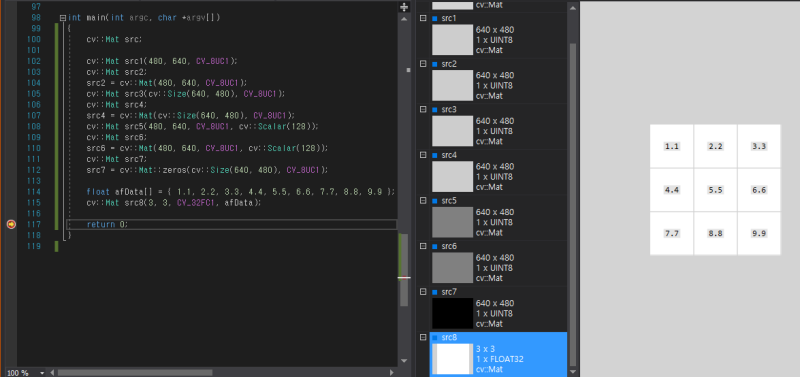800x377 pixels.
Task: Click the code editor vertical scroll down arrow
Action: click(404, 360)
